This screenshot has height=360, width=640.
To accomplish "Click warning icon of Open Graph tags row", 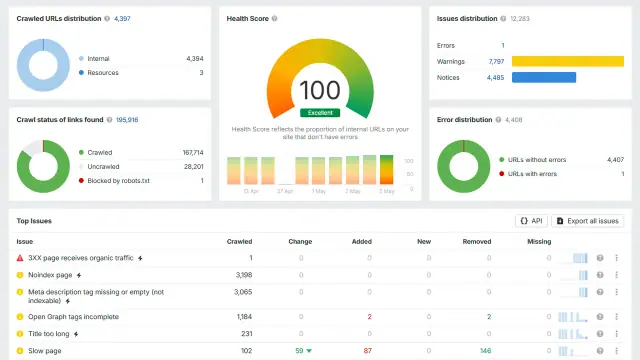I will click(x=20, y=317).
